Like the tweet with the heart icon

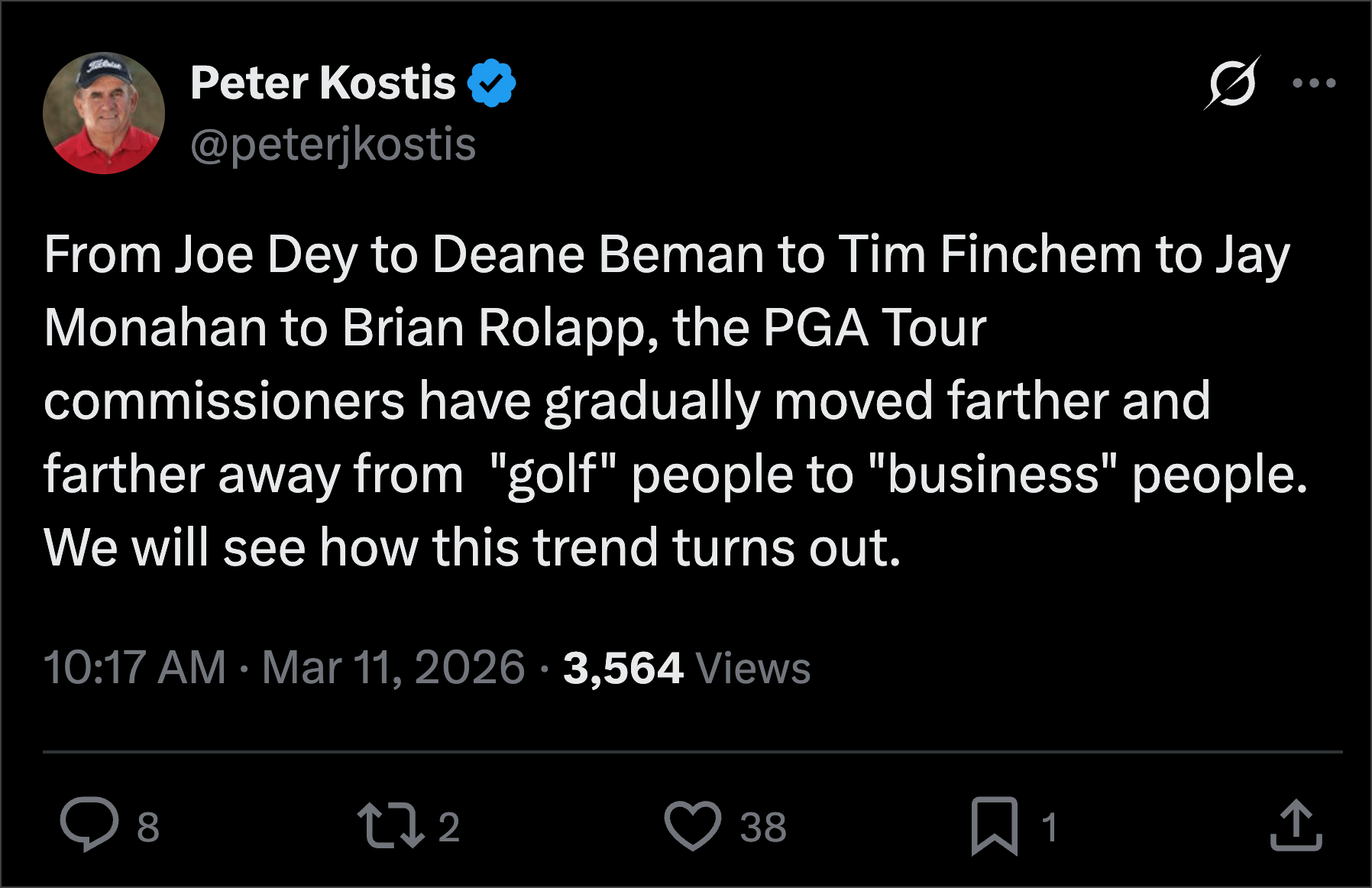[692, 825]
